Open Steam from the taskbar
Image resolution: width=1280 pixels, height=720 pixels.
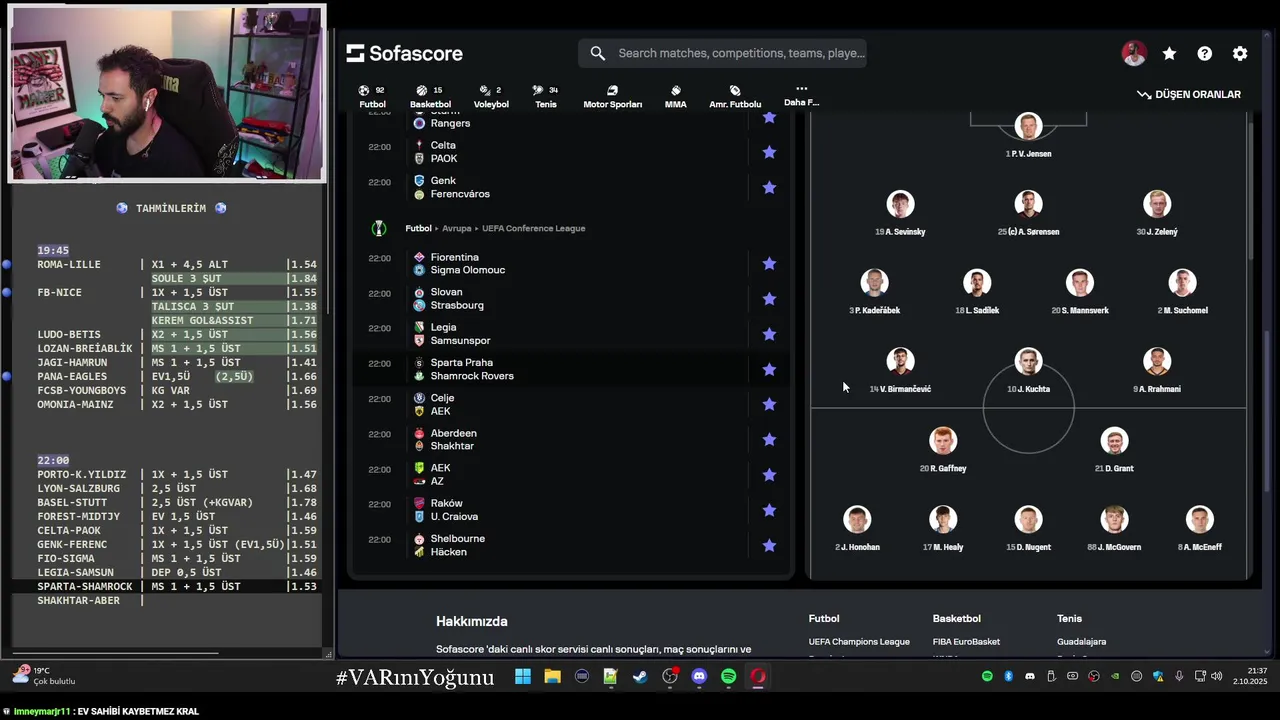click(640, 677)
